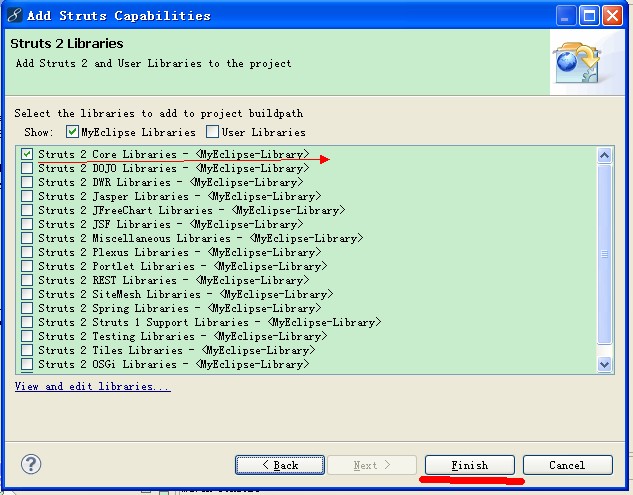Click the help question mark icon
Viewport: 633px width, 495px height.
31,464
